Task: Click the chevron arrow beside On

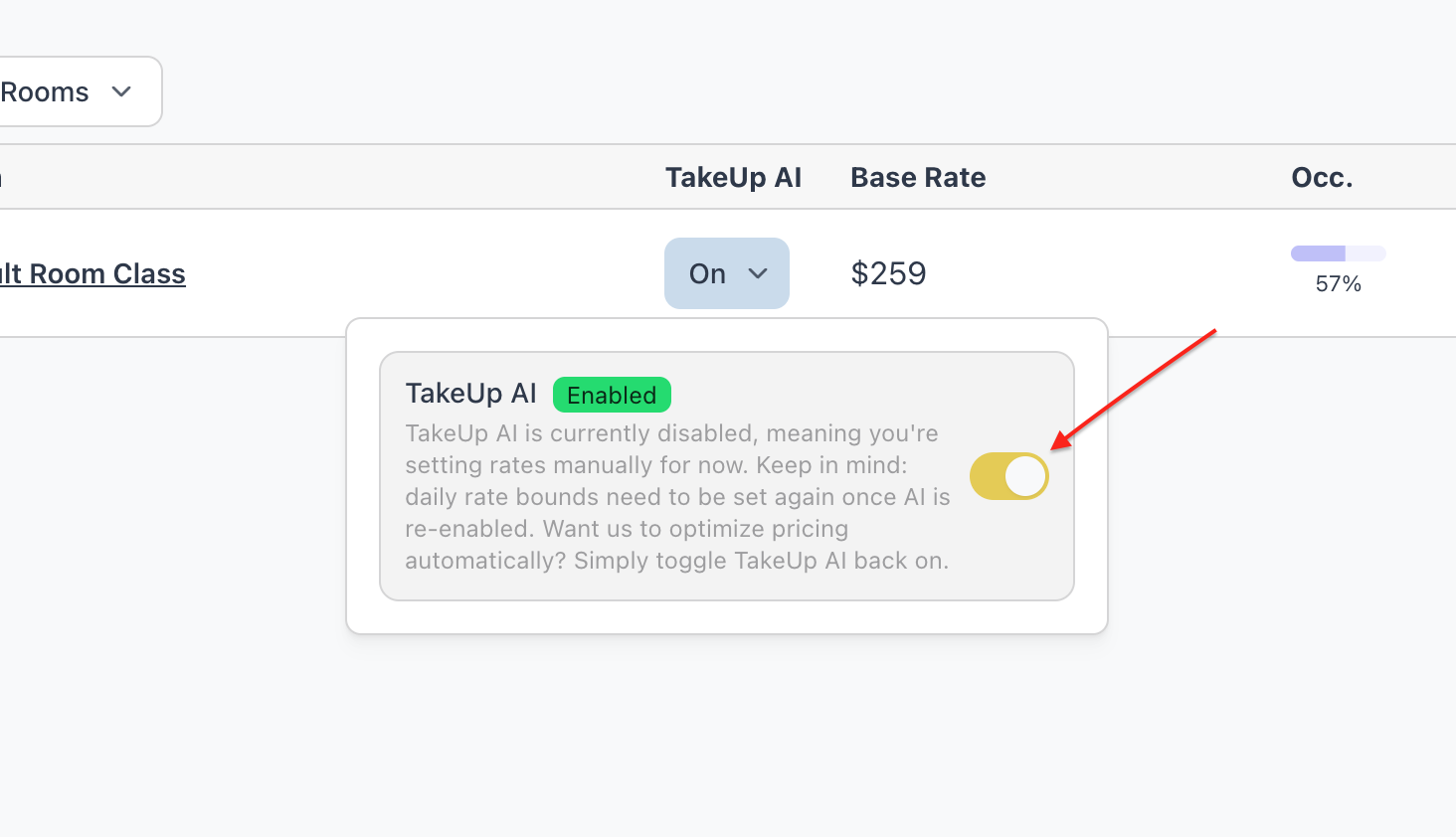Action: coord(758,273)
